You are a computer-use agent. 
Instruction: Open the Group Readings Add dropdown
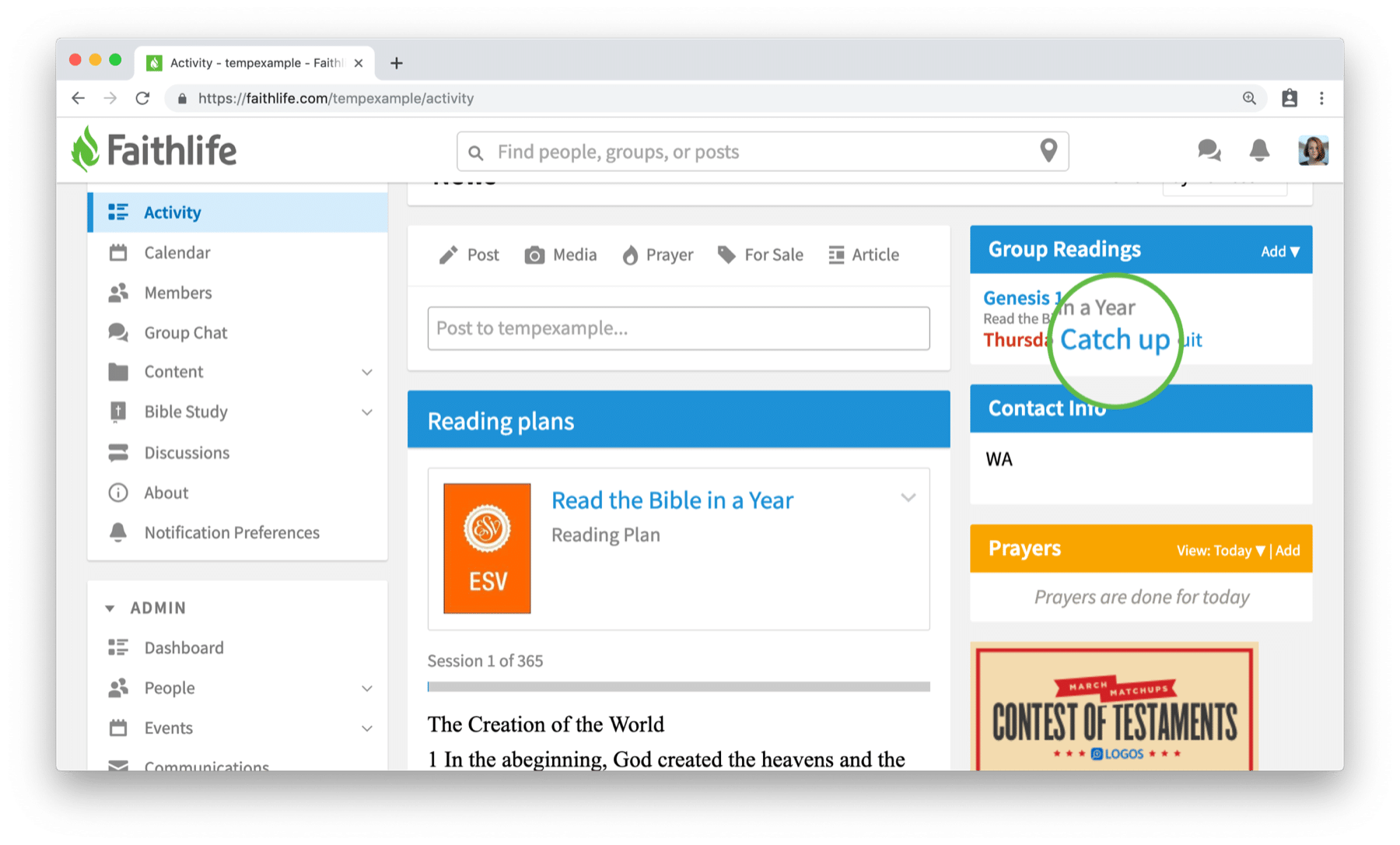tap(1280, 251)
